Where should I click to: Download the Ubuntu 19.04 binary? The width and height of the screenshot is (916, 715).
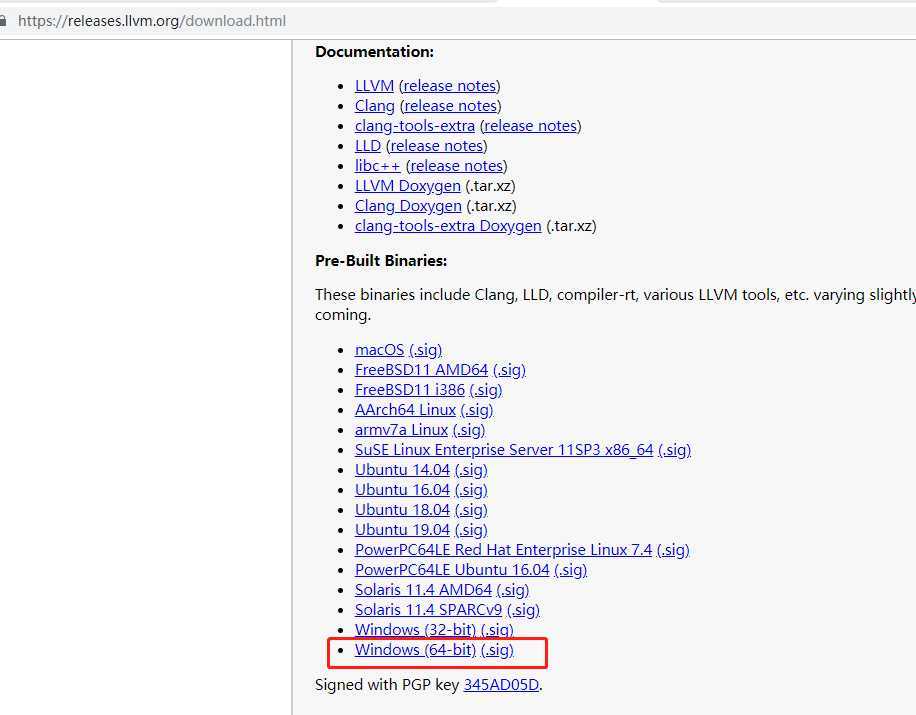[x=403, y=530]
